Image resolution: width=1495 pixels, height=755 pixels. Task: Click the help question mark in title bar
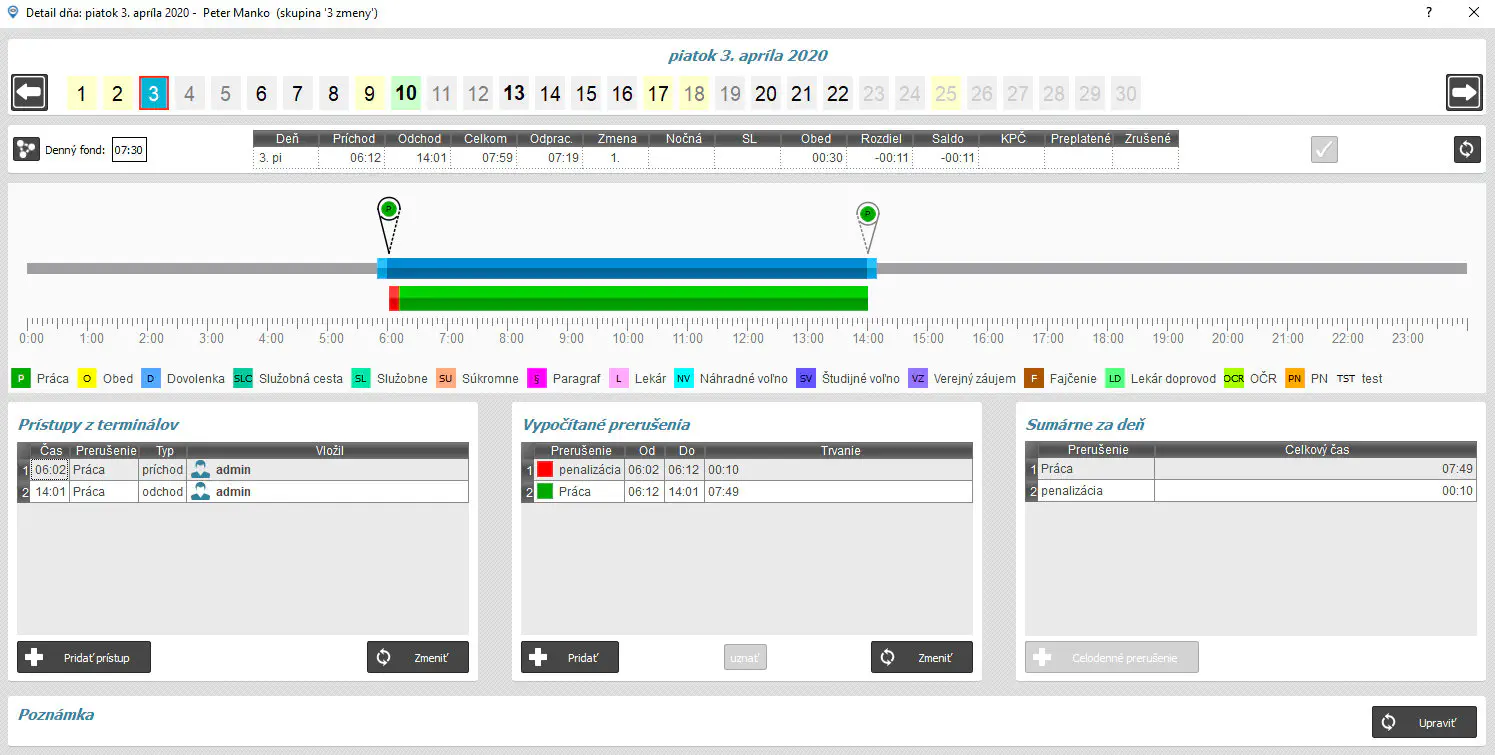pyautogui.click(x=1429, y=13)
